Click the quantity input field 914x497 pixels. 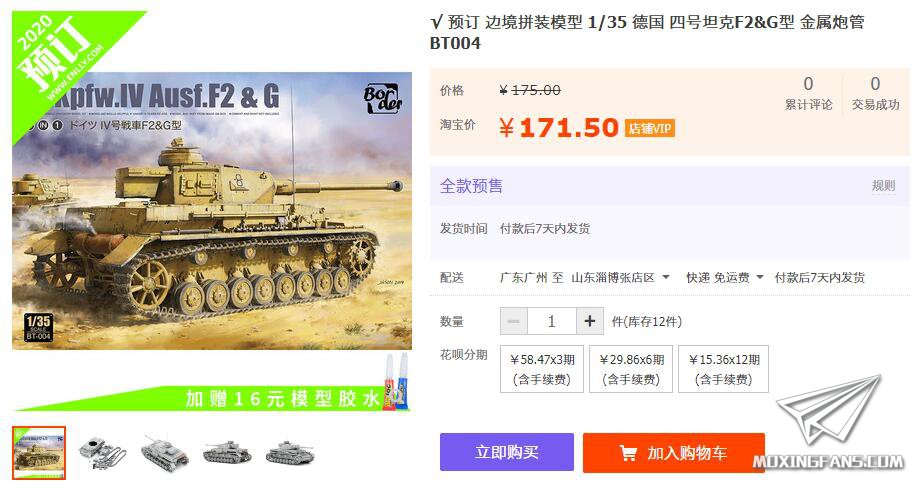point(551,321)
